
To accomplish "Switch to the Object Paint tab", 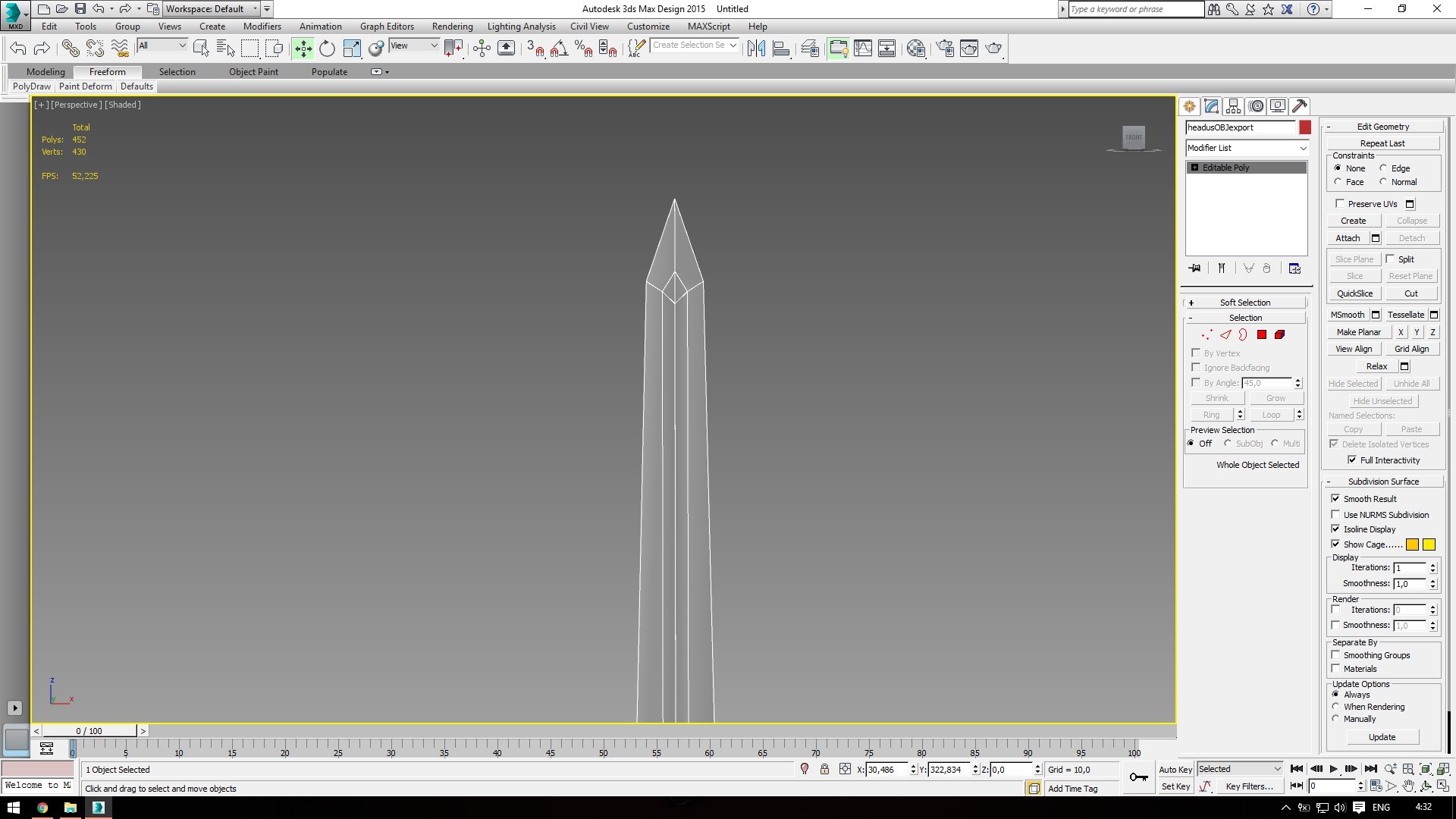I will [x=253, y=72].
